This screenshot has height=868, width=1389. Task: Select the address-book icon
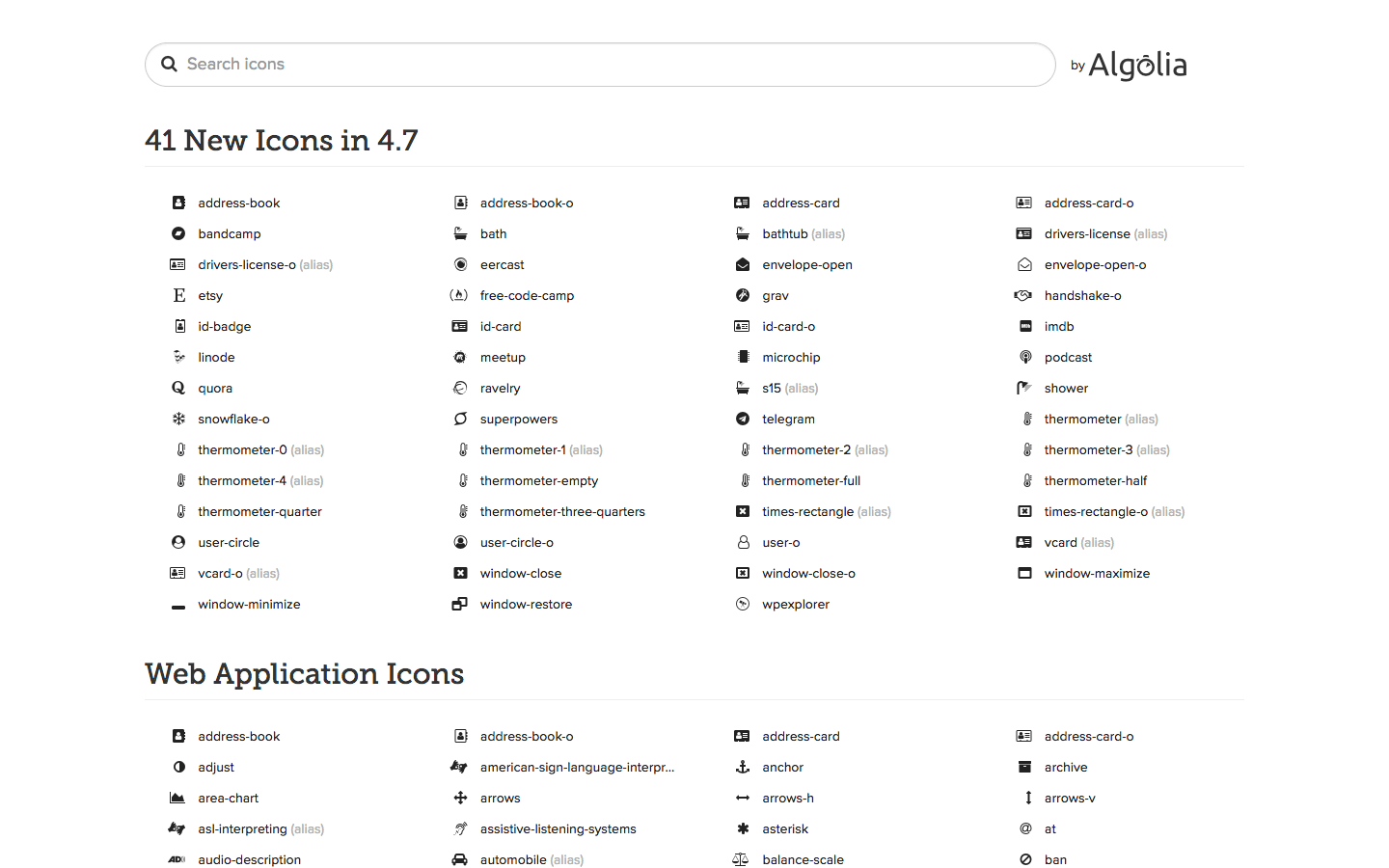238,203
